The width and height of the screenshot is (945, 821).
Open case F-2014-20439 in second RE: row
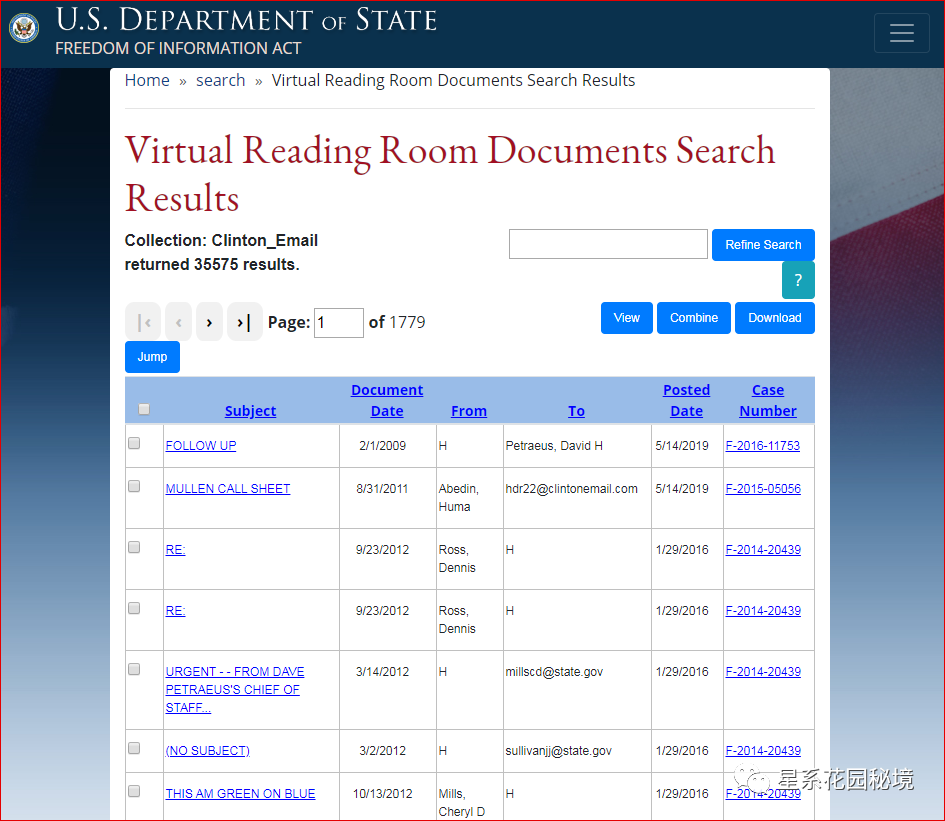[x=763, y=611]
